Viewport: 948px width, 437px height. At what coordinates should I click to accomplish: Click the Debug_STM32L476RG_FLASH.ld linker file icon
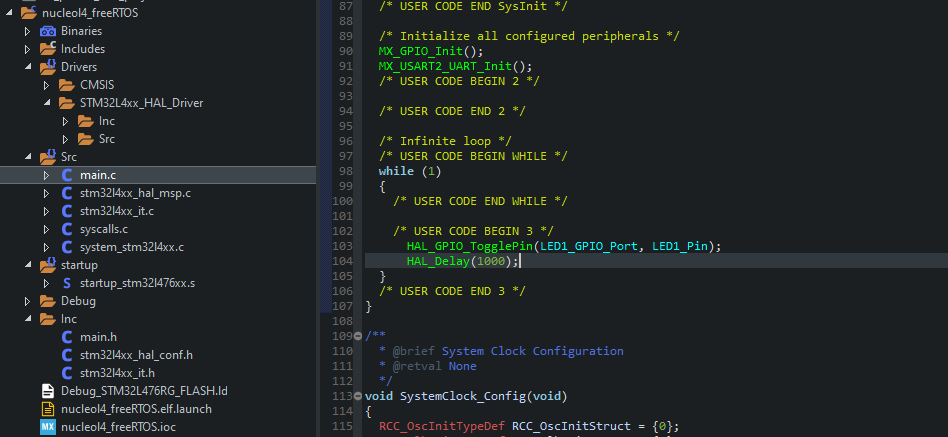point(47,391)
